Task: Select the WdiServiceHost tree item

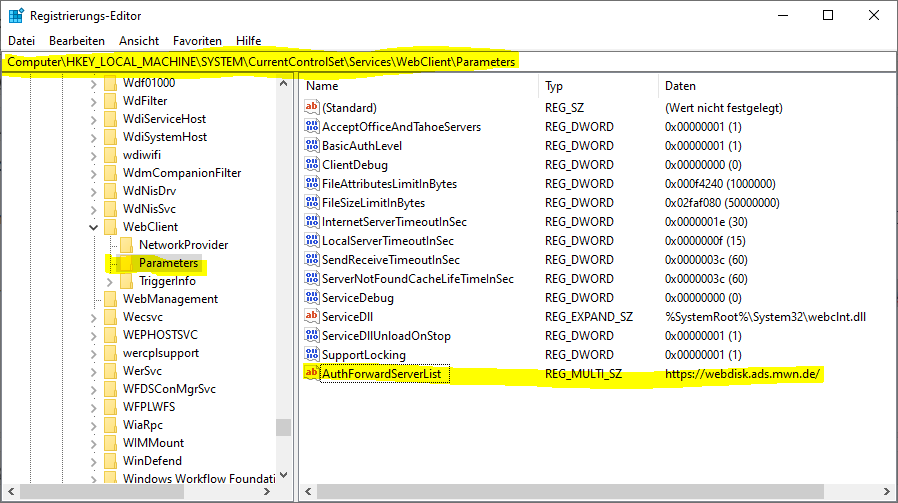Action: (x=164, y=119)
